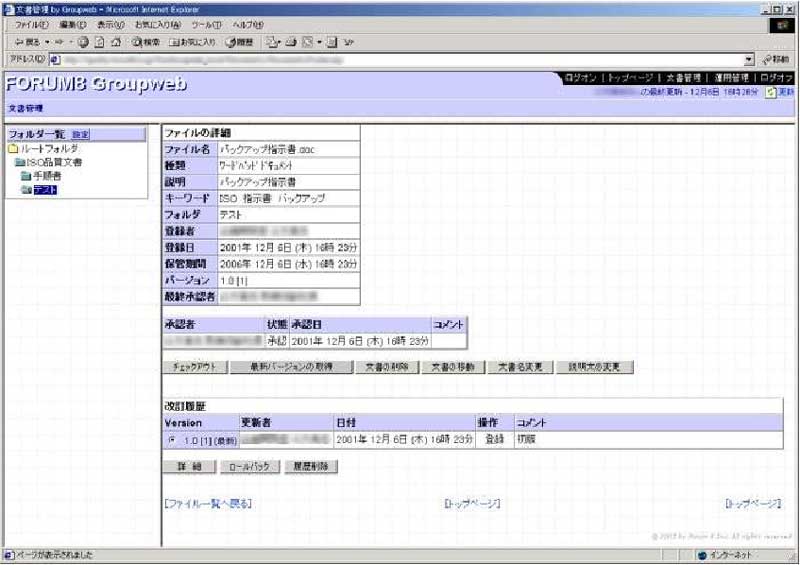Open the Favorites (お気に入り) toolbar button
Screen dimensions: 800x565
[x=192, y=42]
